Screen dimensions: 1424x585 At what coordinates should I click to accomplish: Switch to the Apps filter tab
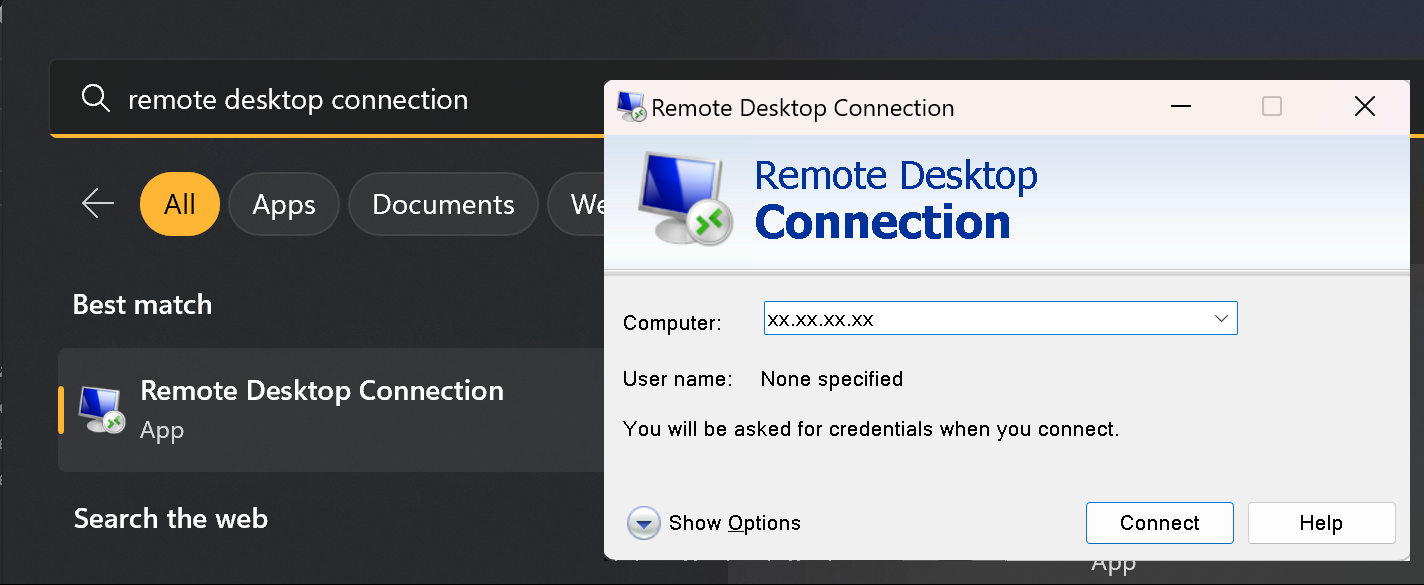(284, 204)
